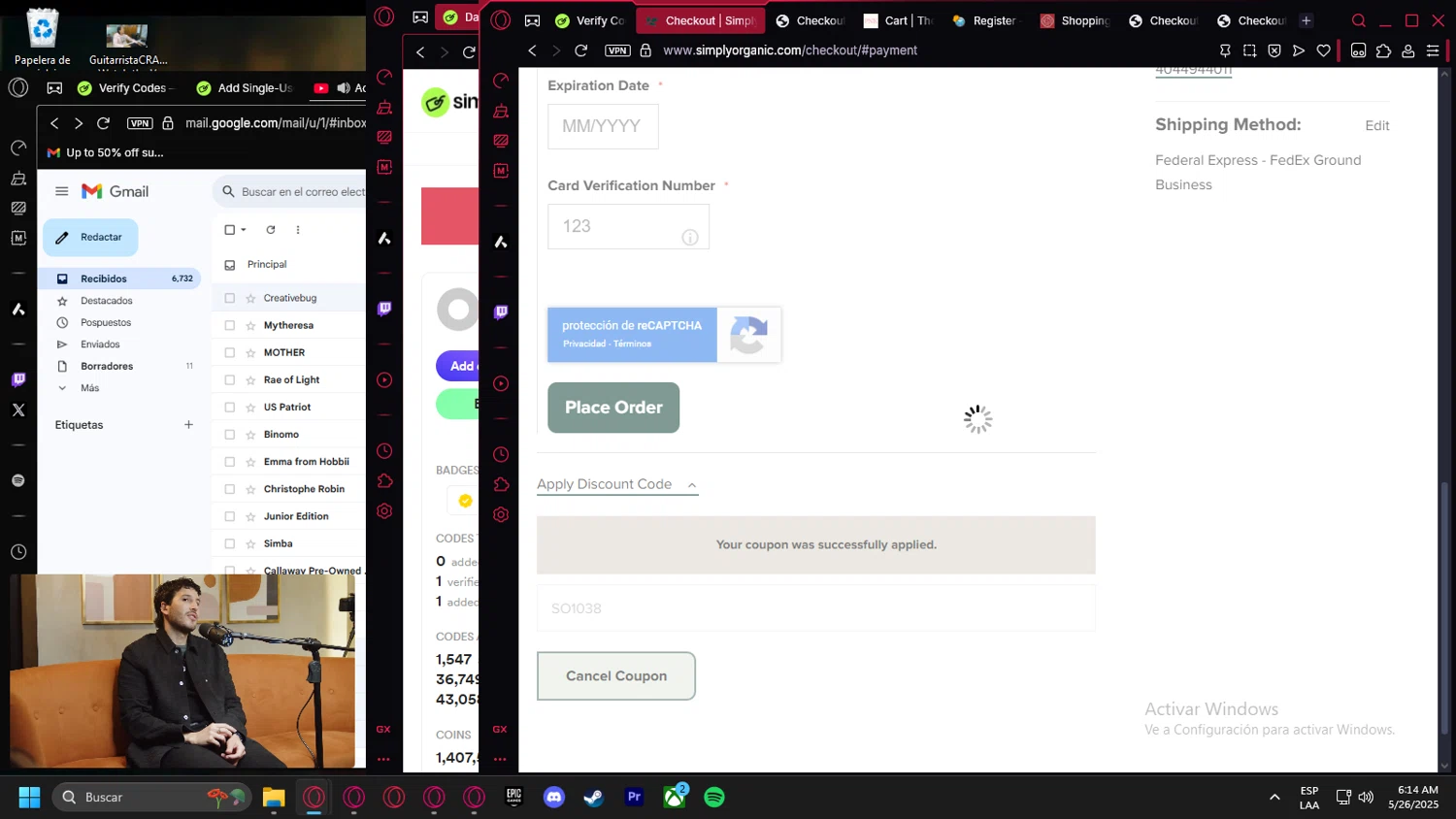Add a new Etiquetas label with plus
The width and height of the screenshot is (1456, 819).
pyautogui.click(x=188, y=425)
